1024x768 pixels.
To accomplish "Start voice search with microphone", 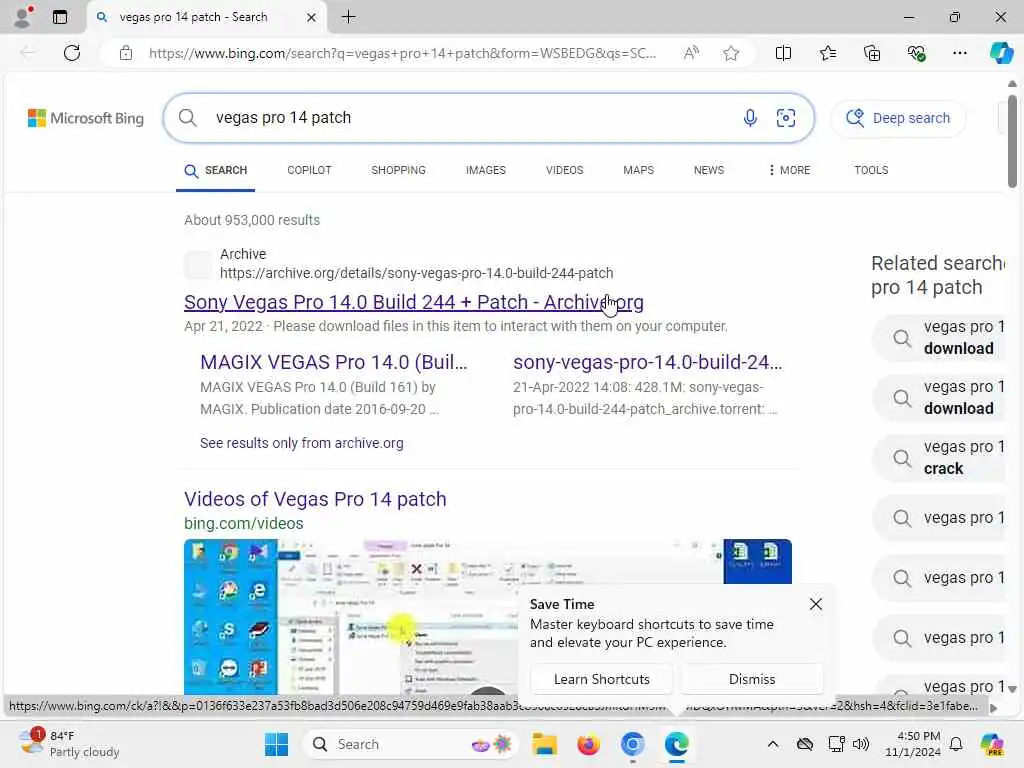I will [x=750, y=118].
